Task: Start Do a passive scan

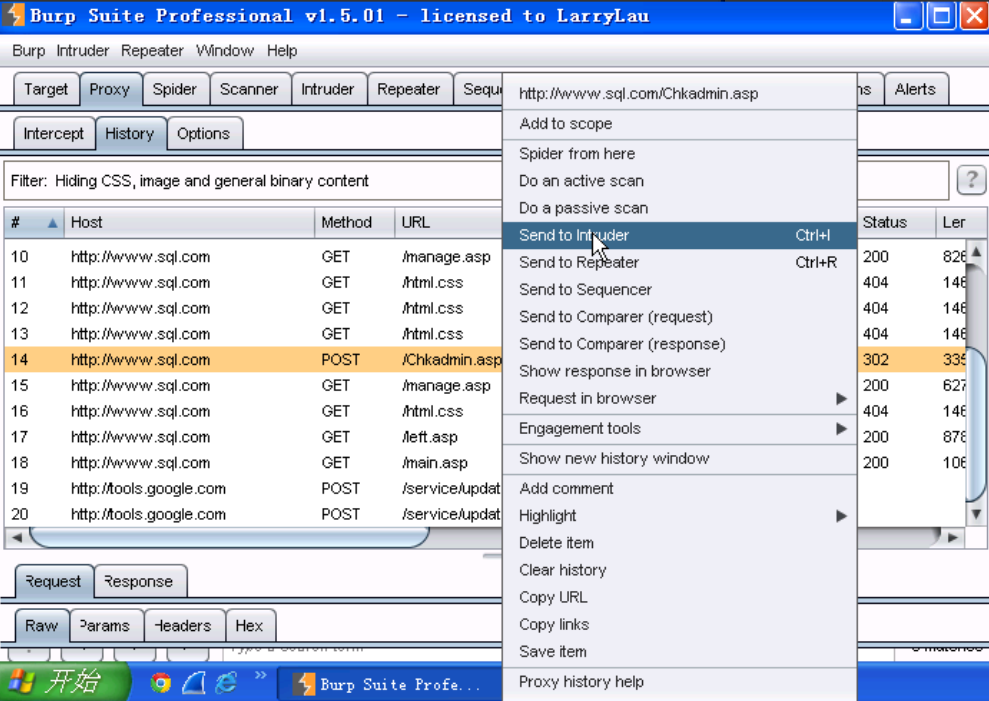Action: pos(679,208)
